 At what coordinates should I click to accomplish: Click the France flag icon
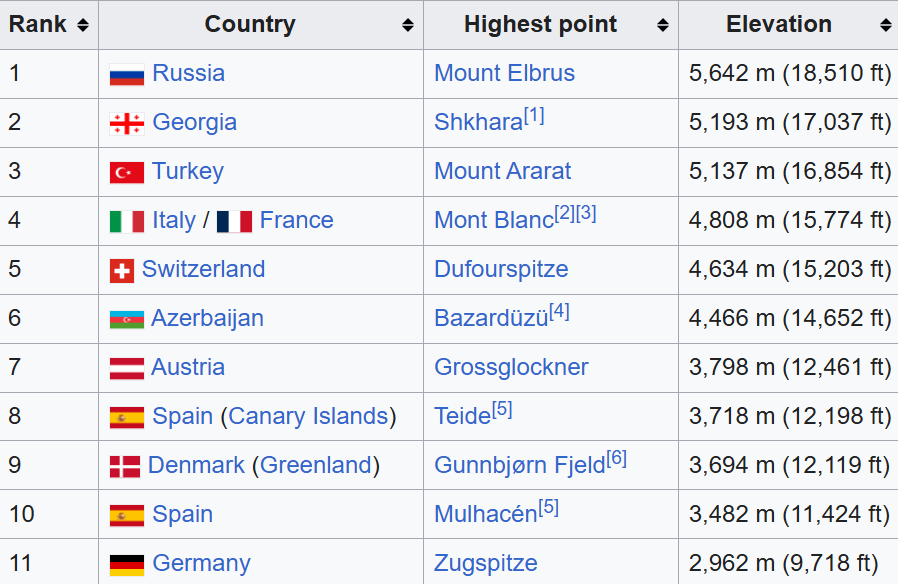tap(234, 221)
